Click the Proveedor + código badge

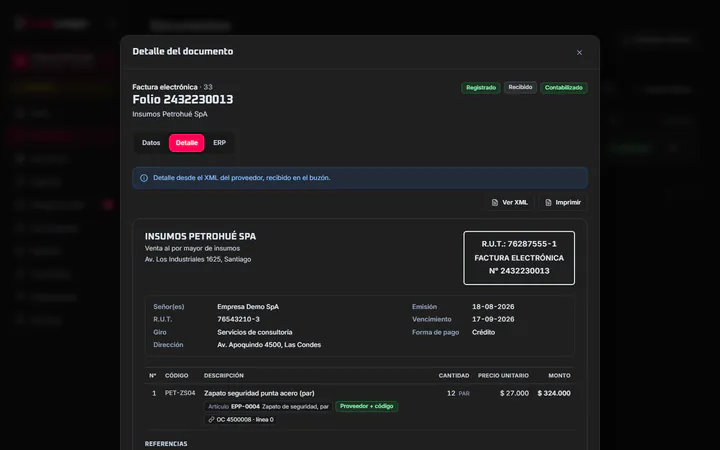tap(366, 406)
